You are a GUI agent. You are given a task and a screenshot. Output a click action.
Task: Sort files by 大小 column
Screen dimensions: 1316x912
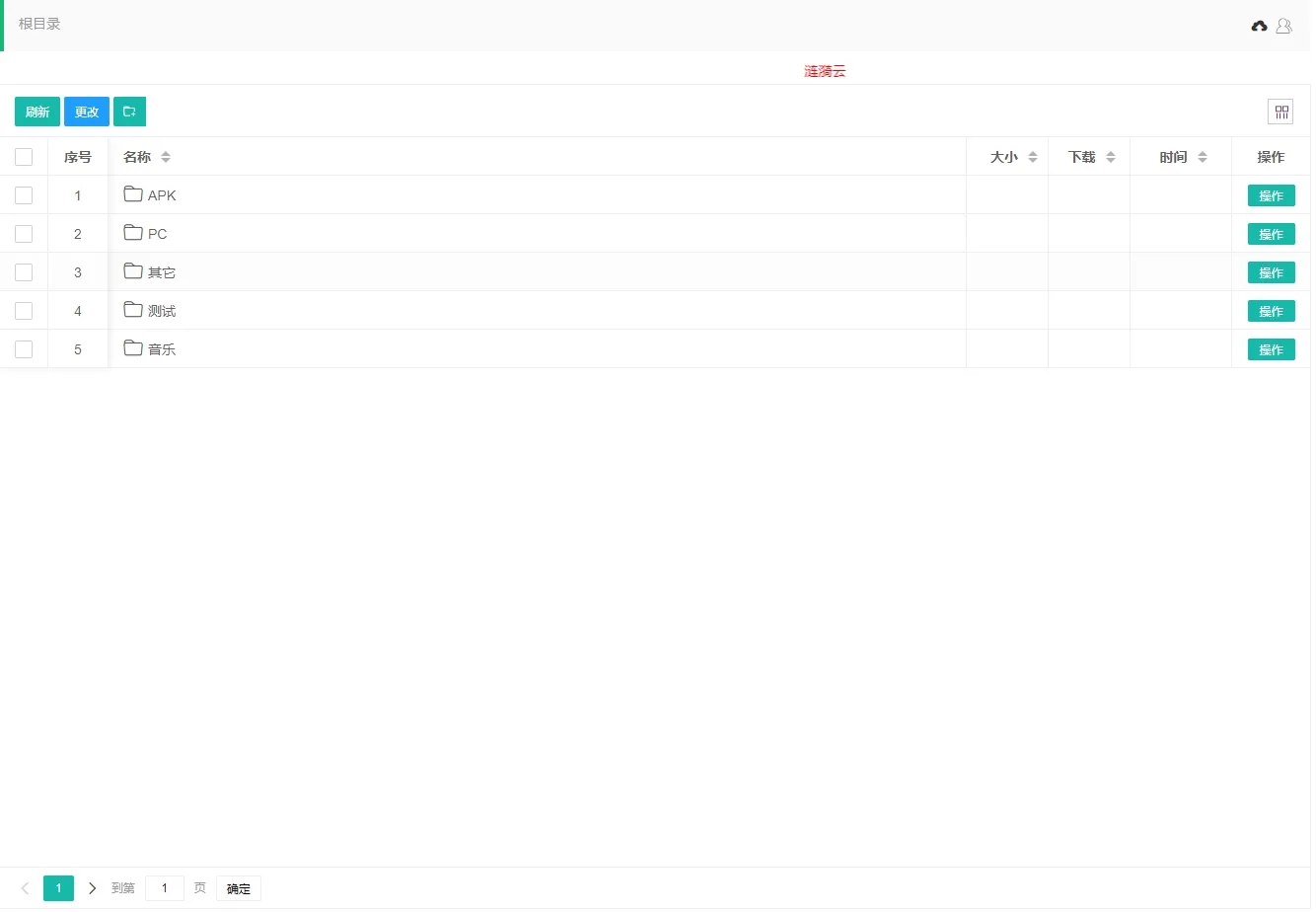point(1032,156)
